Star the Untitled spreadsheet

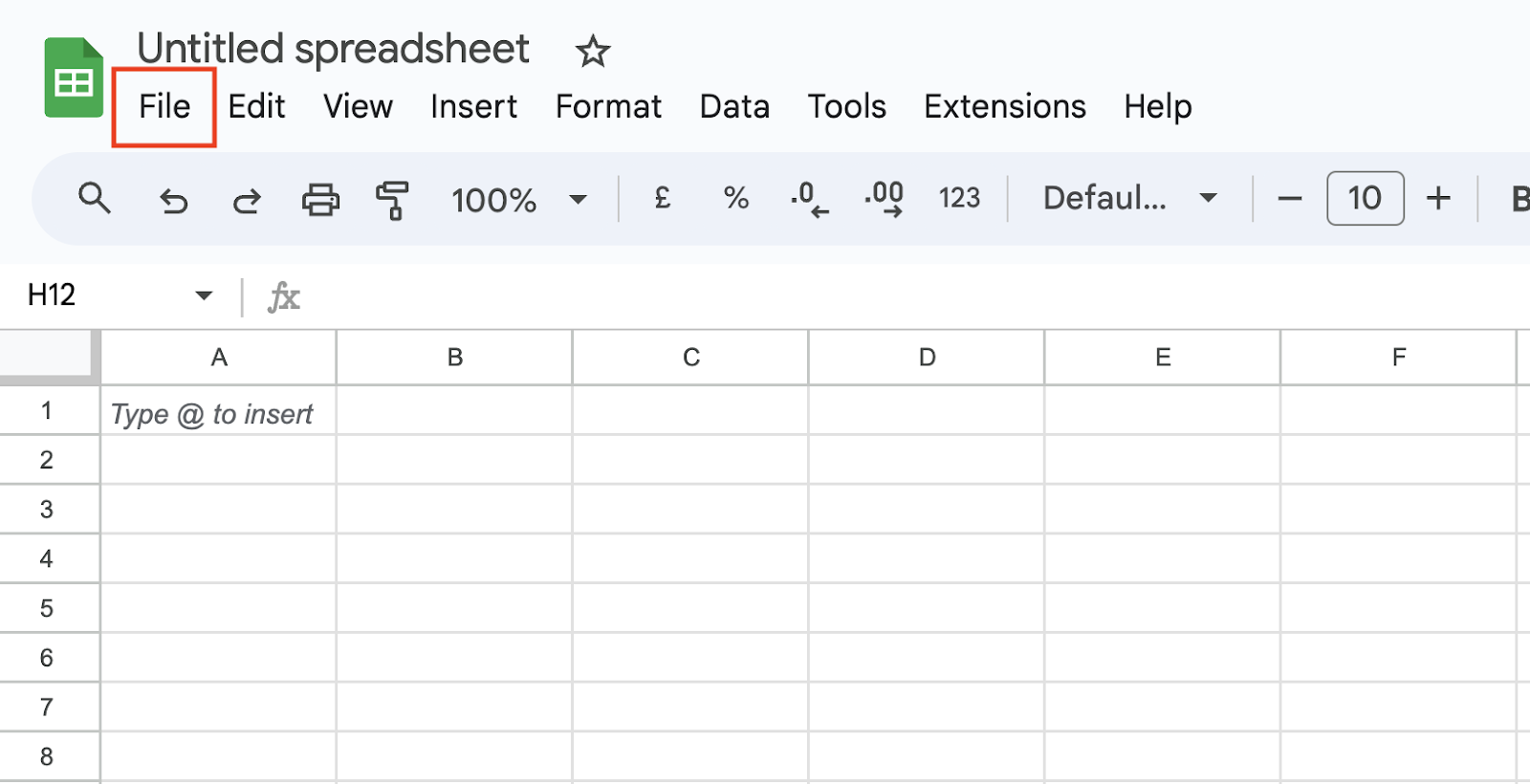click(x=593, y=51)
